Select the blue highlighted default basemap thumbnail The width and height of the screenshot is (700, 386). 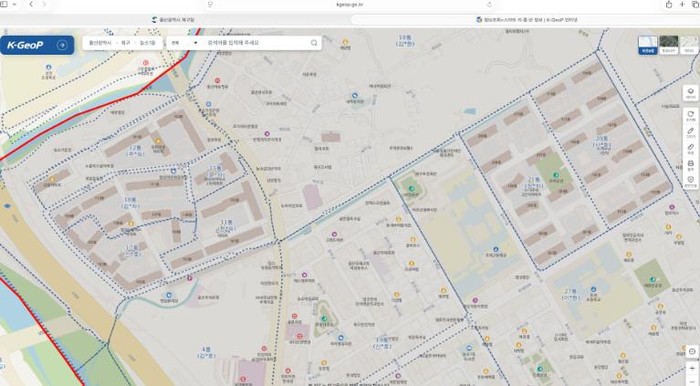648,45
